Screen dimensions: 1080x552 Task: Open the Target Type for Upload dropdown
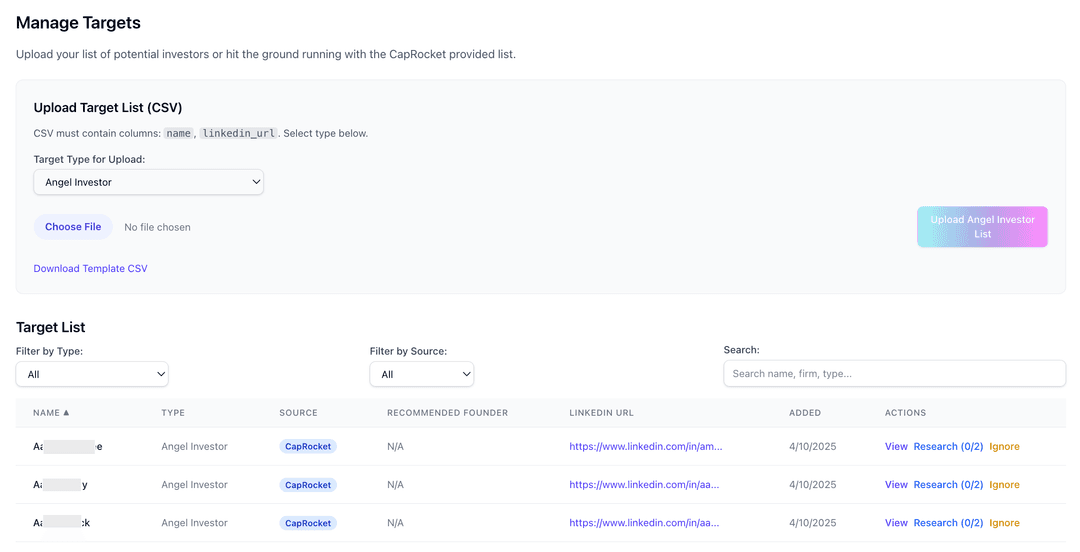coord(148,182)
